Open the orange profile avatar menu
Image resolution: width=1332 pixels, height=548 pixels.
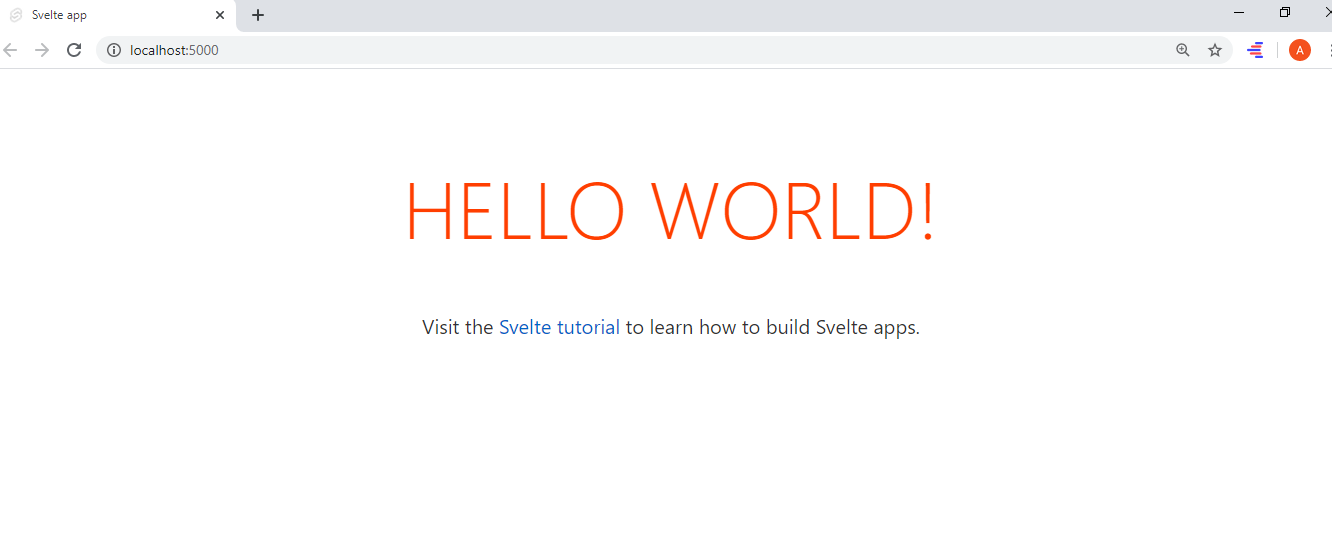coord(1300,50)
